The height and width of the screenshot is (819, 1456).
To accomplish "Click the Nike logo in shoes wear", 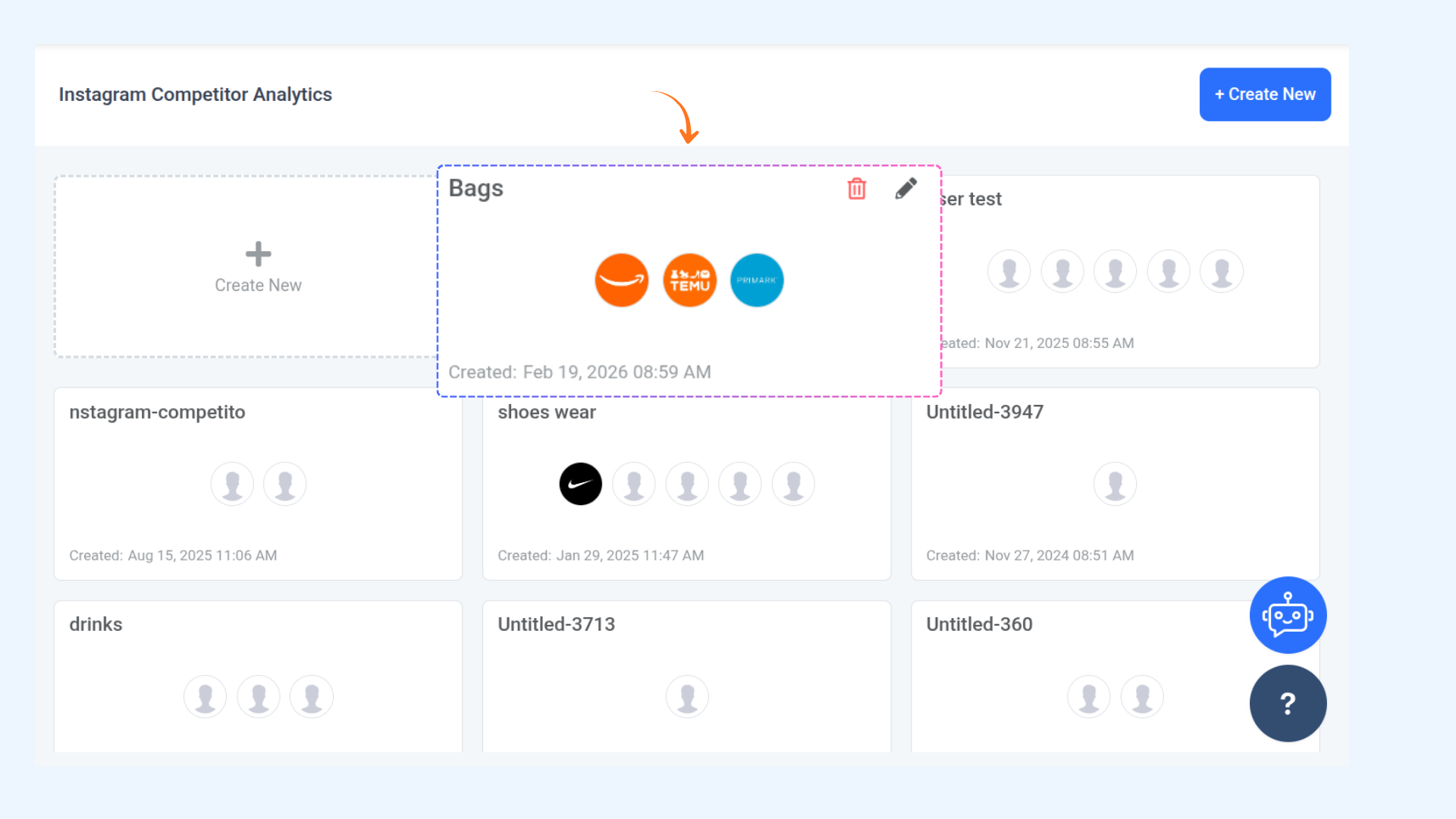I will (x=580, y=484).
